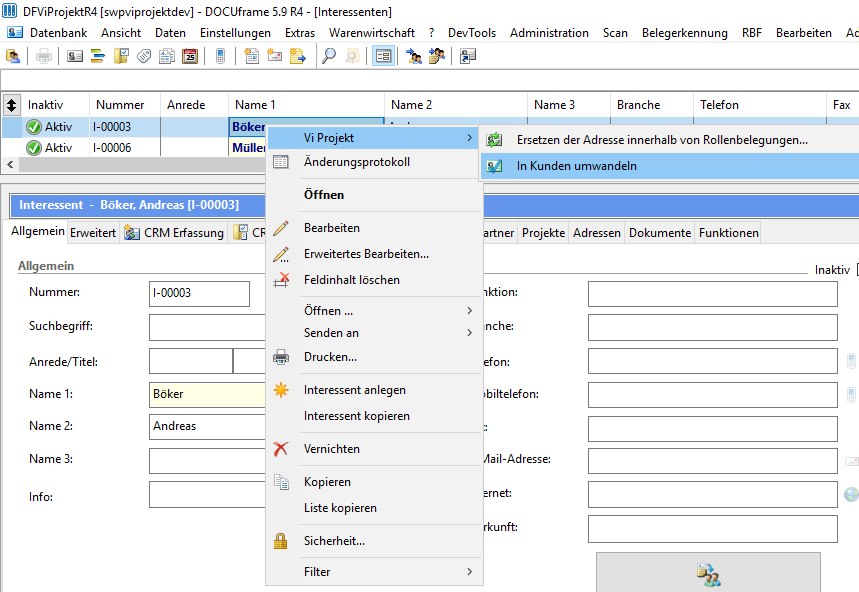Expand the Filter submenu arrow

(x=469, y=571)
